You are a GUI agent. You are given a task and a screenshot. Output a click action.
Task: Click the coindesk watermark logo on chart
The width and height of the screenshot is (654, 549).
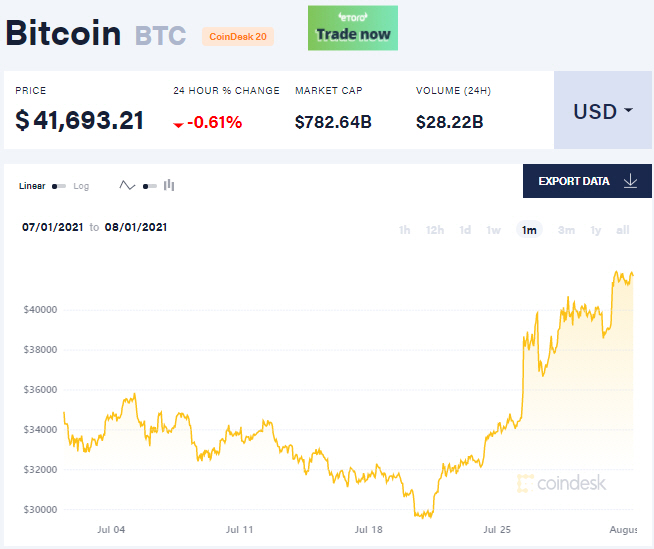561,483
